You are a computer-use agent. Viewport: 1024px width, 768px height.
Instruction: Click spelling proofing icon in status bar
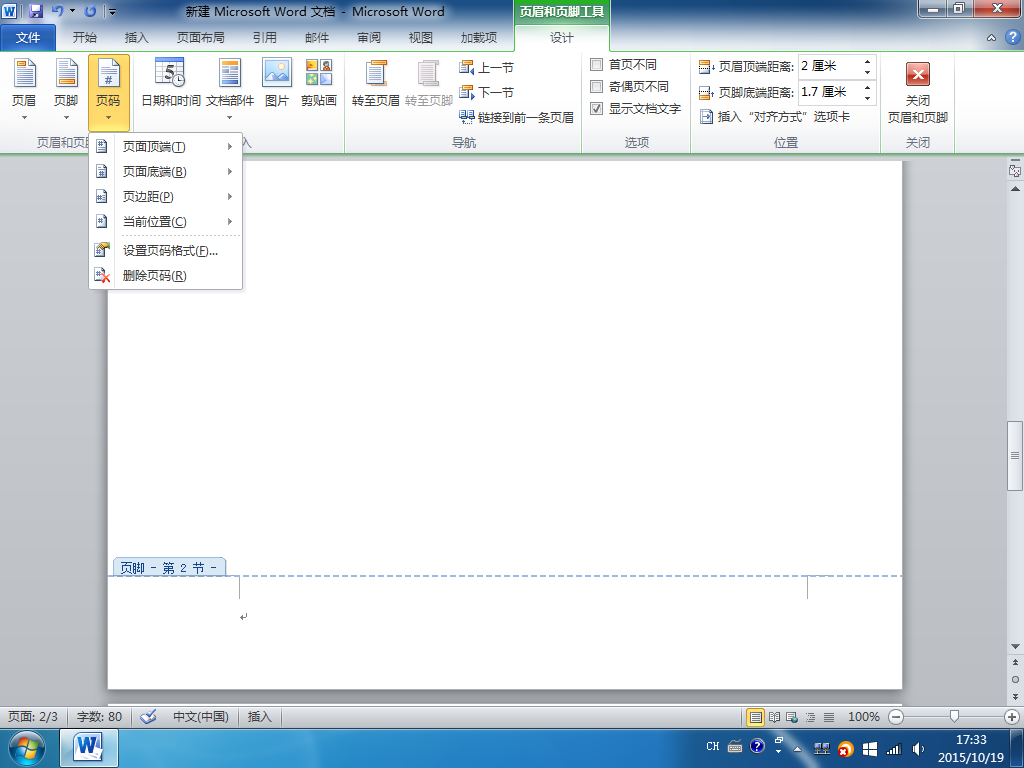(148, 716)
